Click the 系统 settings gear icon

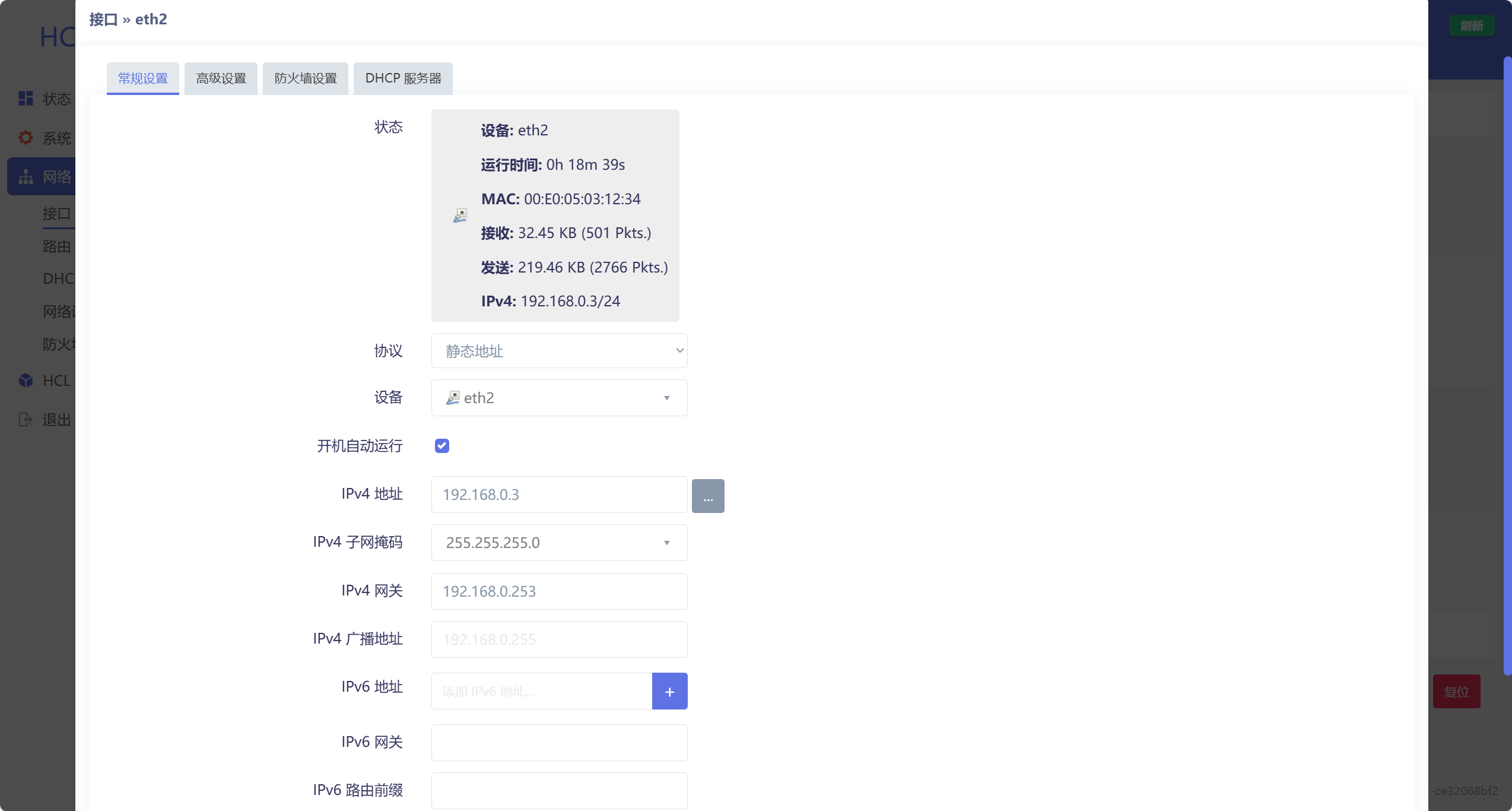[26, 137]
